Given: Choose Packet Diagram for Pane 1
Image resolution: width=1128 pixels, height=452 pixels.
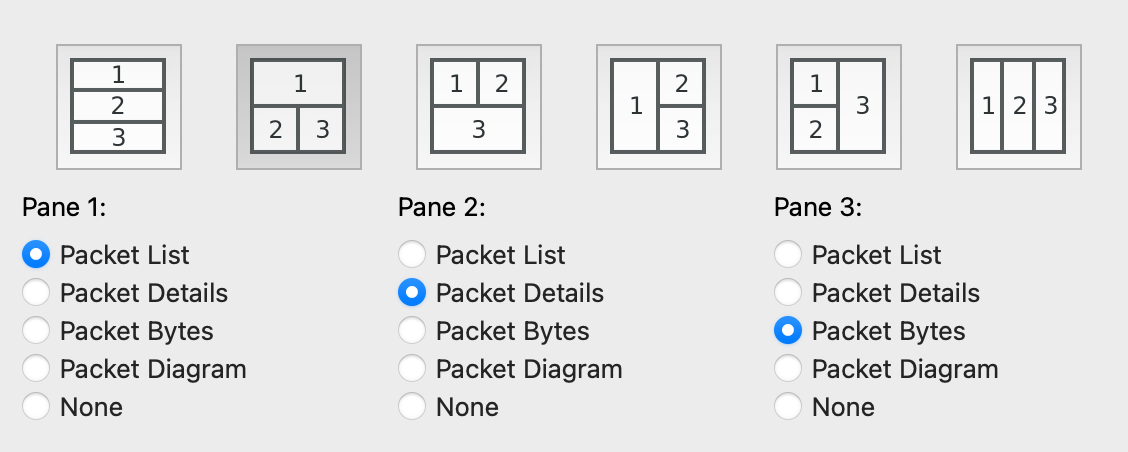Looking at the screenshot, I should point(36,369).
